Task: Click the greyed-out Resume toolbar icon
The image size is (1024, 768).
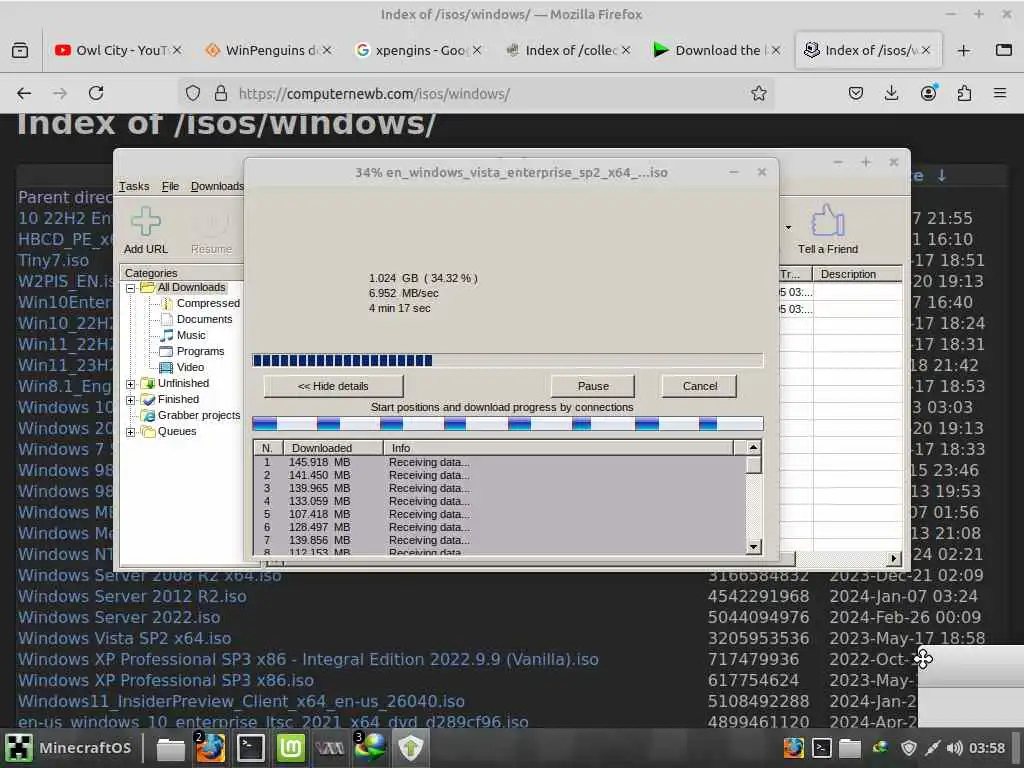Action: [x=211, y=223]
